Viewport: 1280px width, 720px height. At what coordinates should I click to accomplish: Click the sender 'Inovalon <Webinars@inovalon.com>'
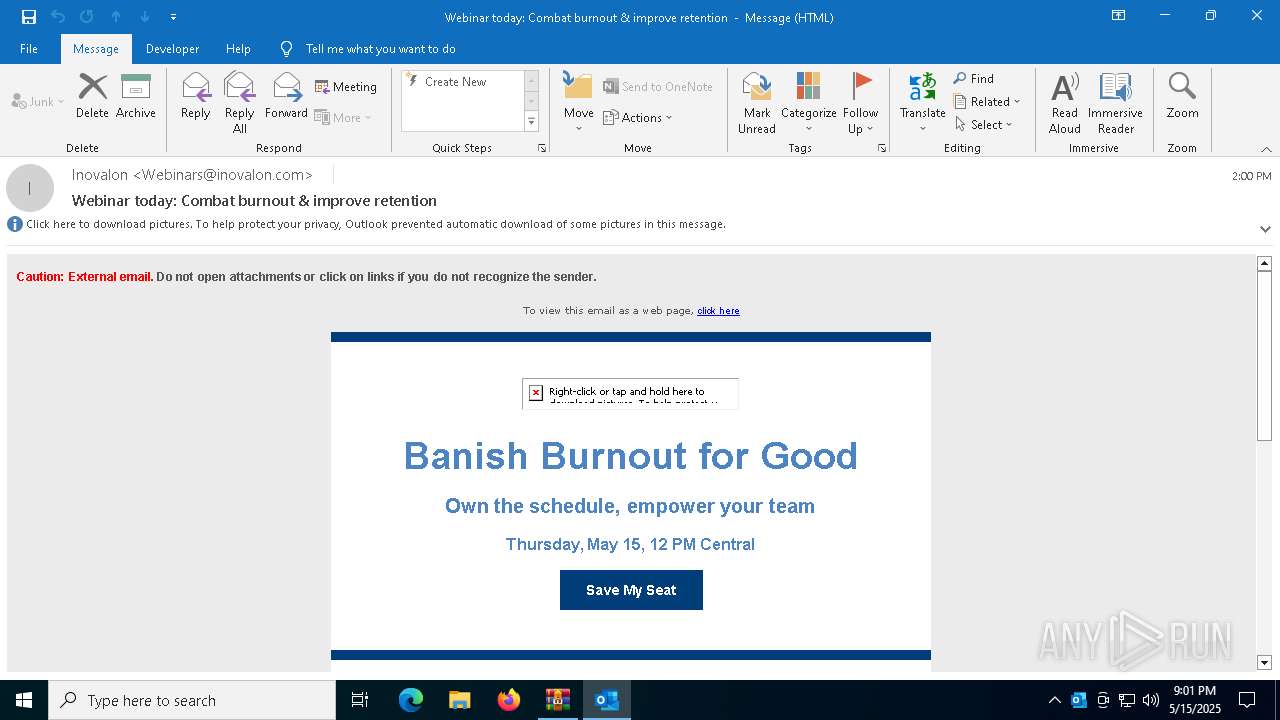click(192, 175)
